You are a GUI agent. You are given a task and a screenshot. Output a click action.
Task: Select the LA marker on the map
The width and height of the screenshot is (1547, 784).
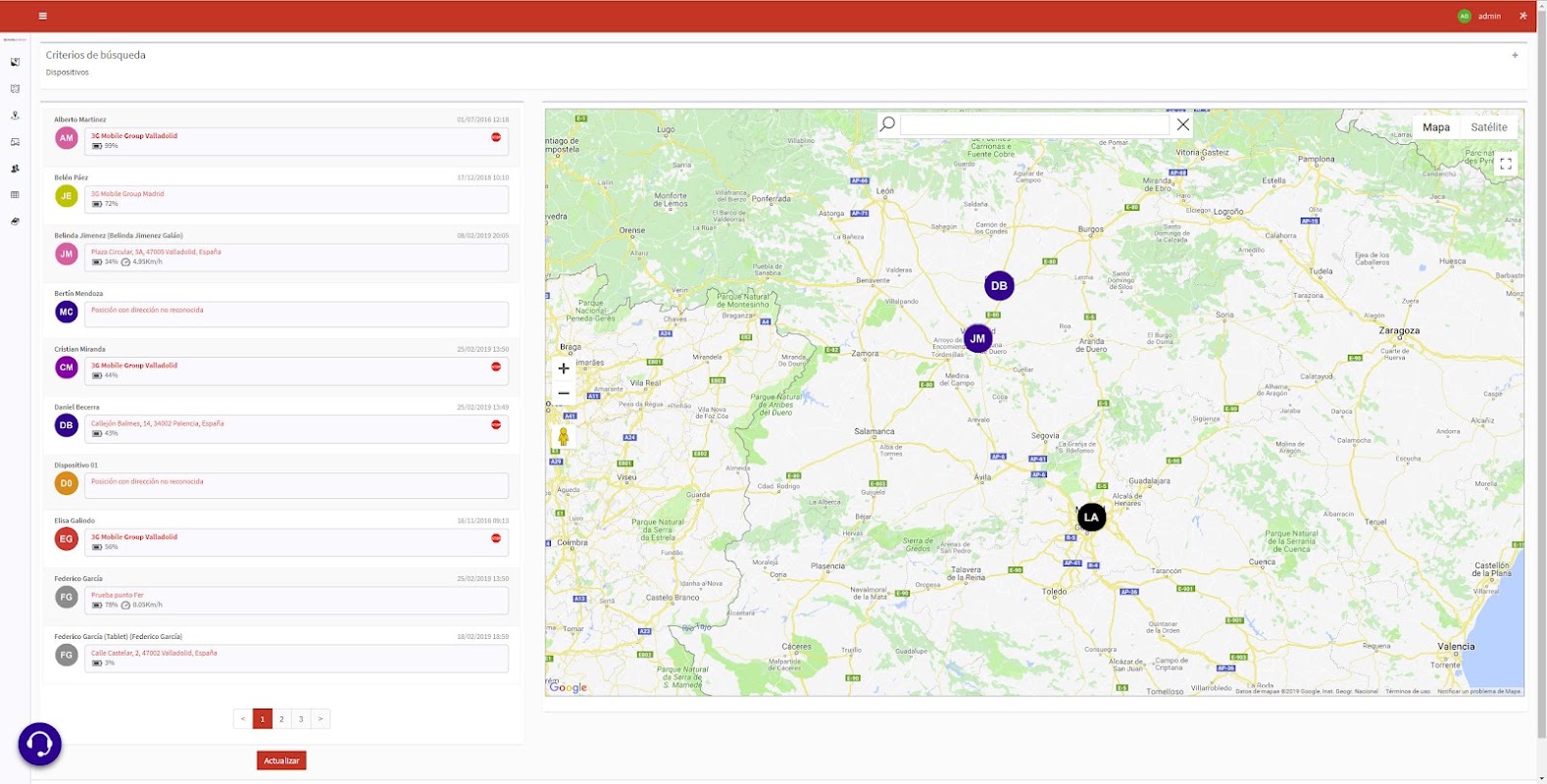point(1091,517)
